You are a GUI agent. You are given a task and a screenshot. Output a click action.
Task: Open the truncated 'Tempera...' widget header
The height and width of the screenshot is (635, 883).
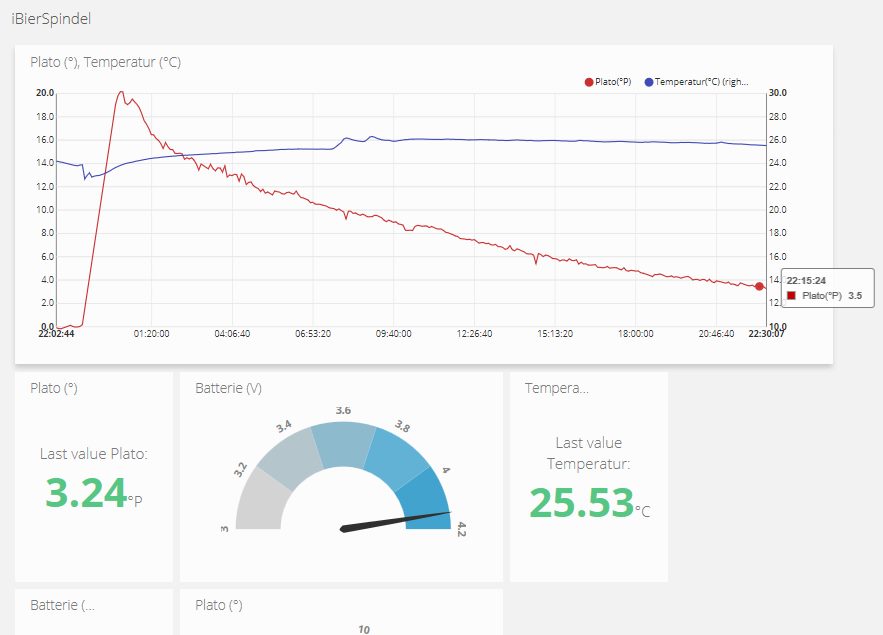pos(556,388)
